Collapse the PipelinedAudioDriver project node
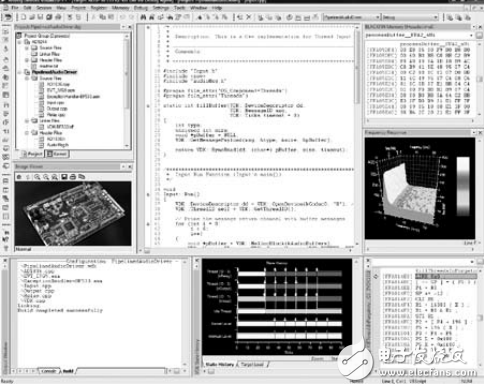 point(20,72)
